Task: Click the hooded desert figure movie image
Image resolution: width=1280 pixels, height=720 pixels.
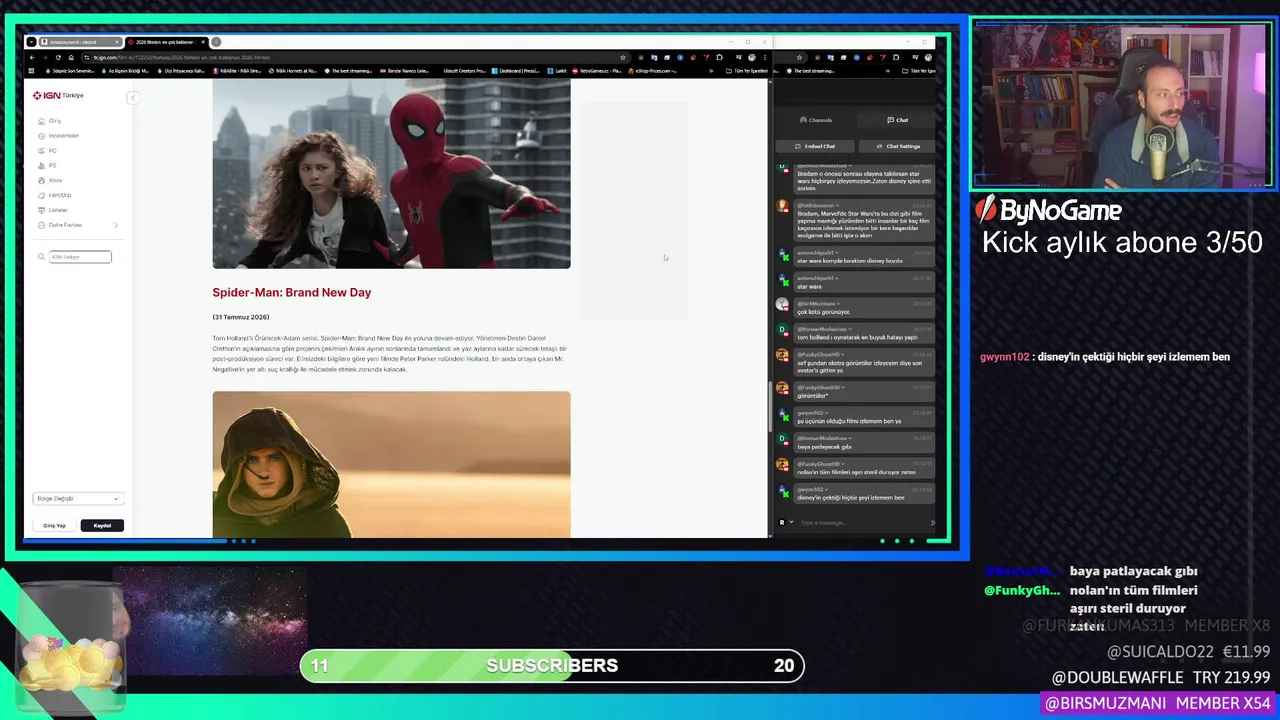Action: click(391, 464)
